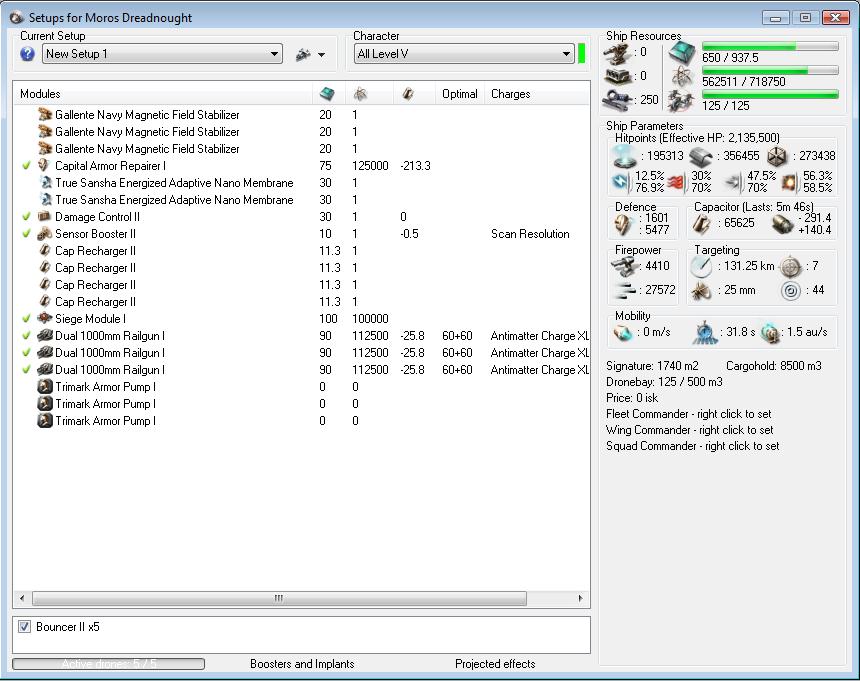Click the horizontal scrollbar thumb
This screenshot has height=681, width=860.
pyautogui.click(x=279, y=598)
